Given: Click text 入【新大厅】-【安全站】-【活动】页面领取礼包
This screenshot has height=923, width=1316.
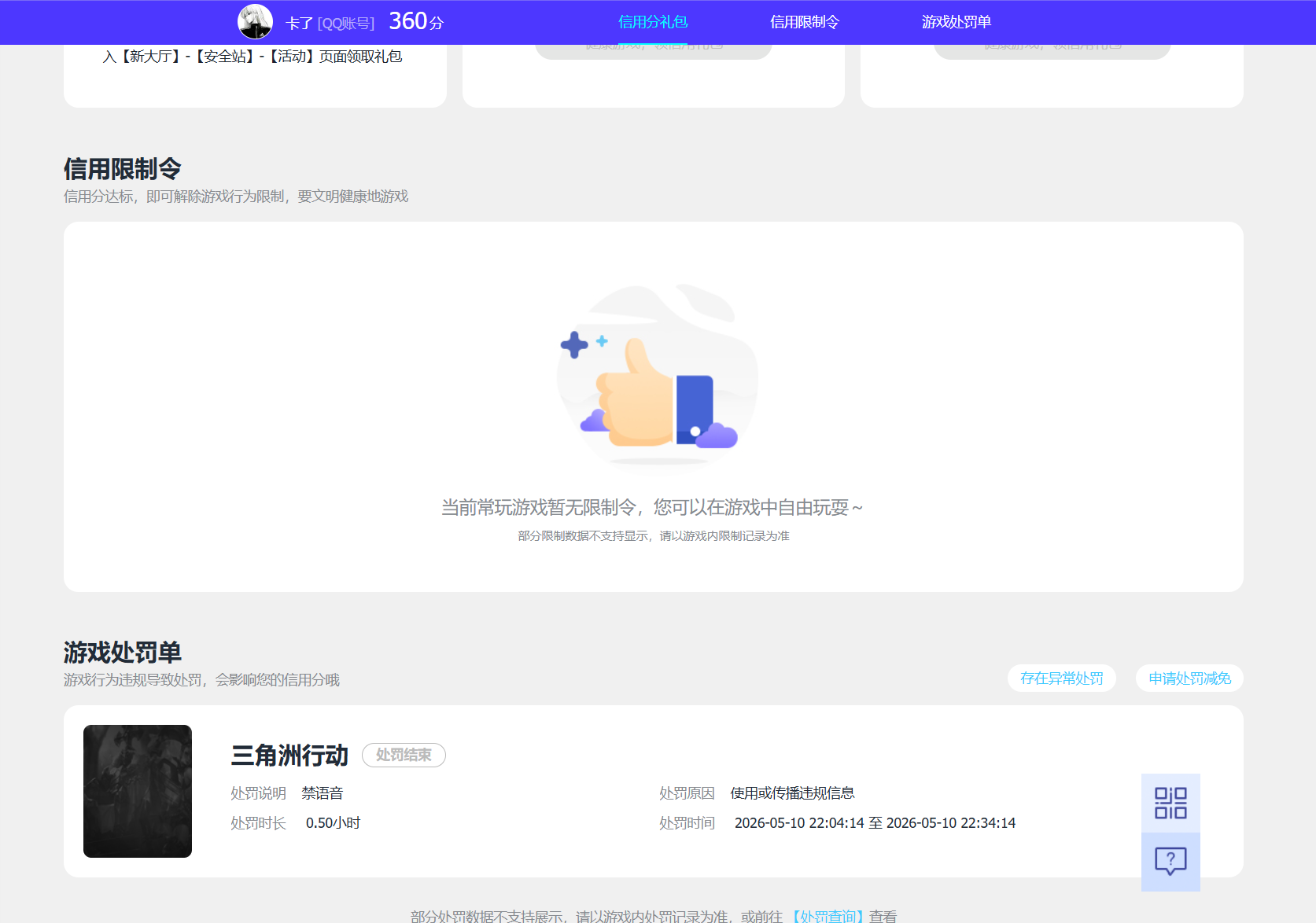Looking at the screenshot, I should (x=253, y=57).
